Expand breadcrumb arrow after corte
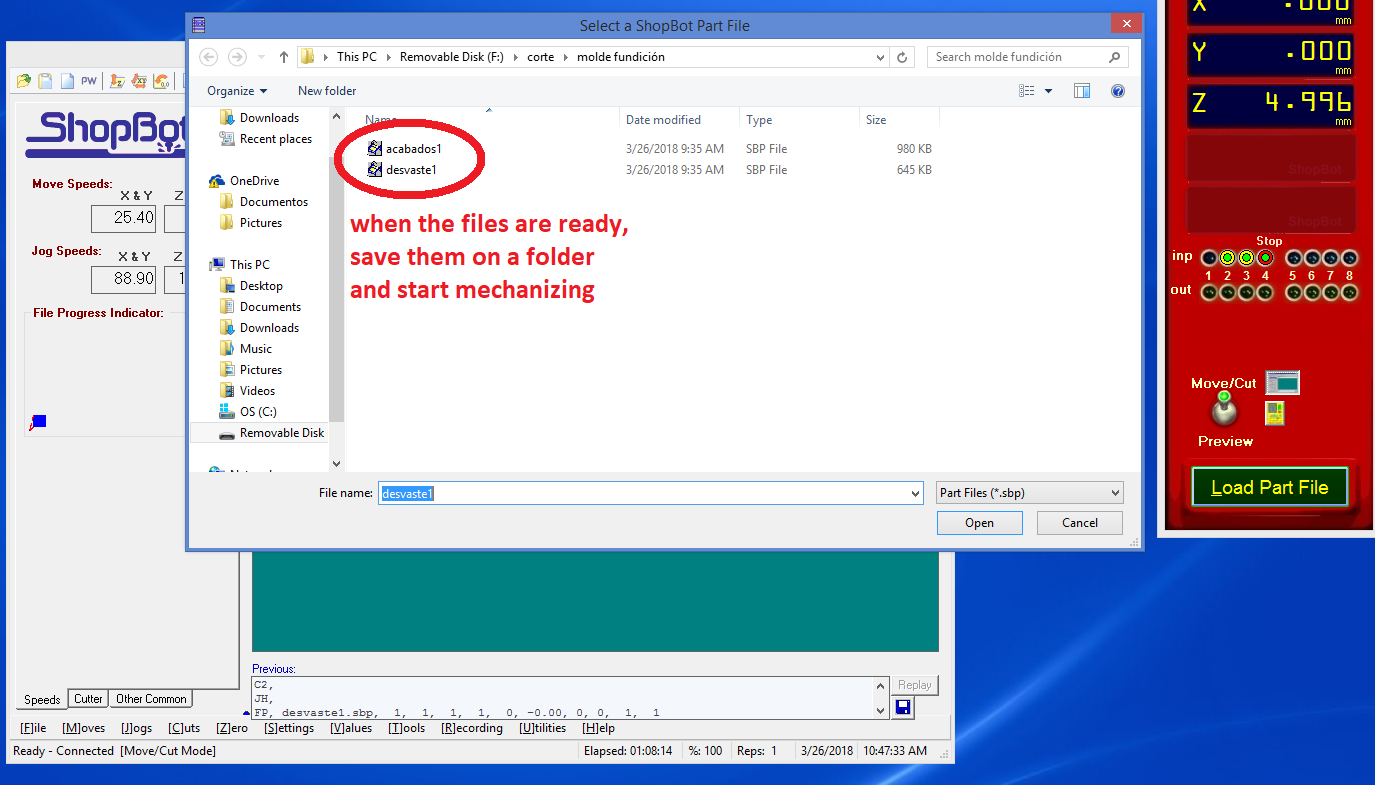 point(566,57)
